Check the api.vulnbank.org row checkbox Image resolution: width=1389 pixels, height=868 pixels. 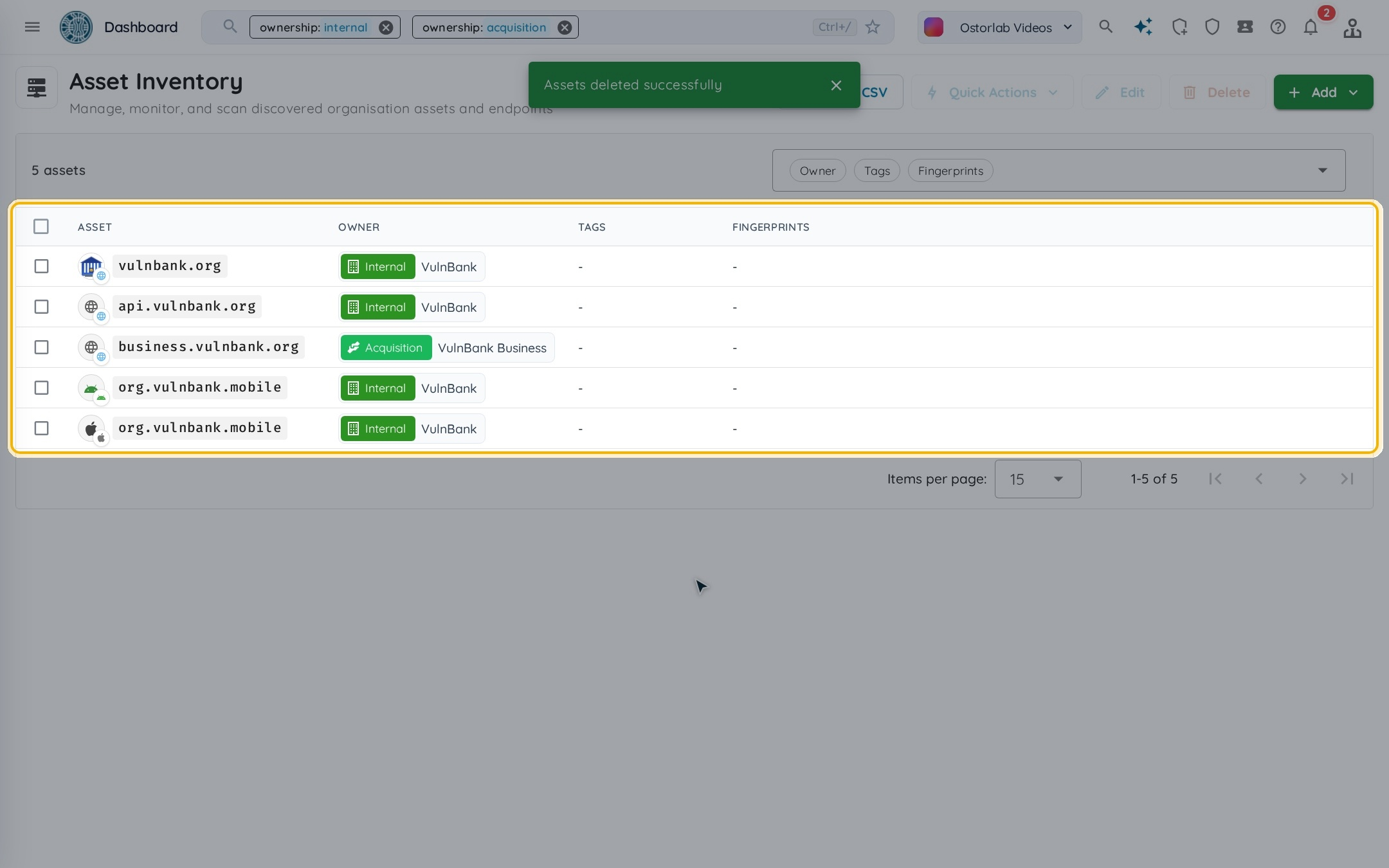[41, 307]
